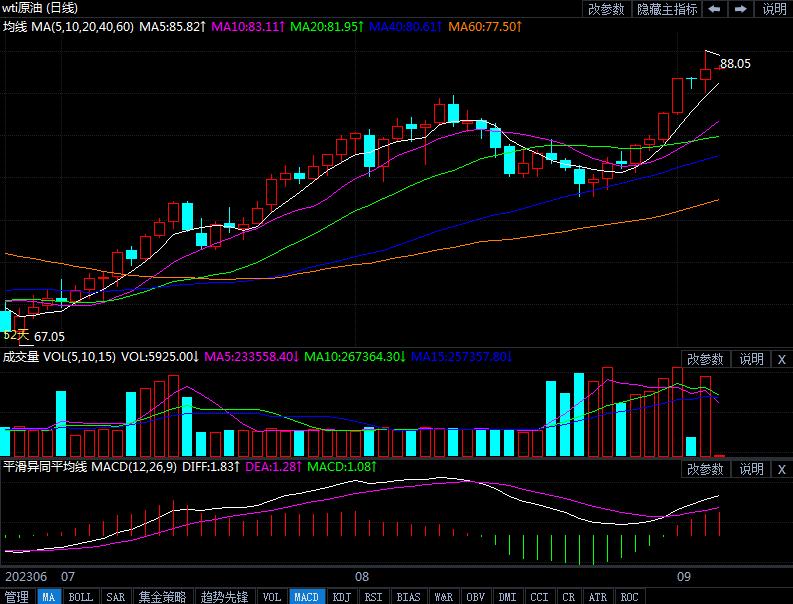Select the W&R indicator tab

coord(443,597)
